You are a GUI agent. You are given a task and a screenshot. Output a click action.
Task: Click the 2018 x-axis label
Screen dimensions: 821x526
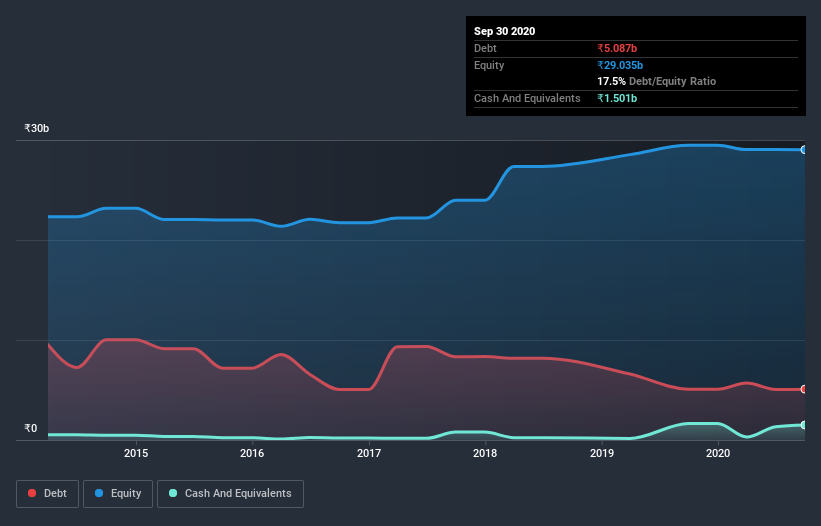click(x=485, y=453)
